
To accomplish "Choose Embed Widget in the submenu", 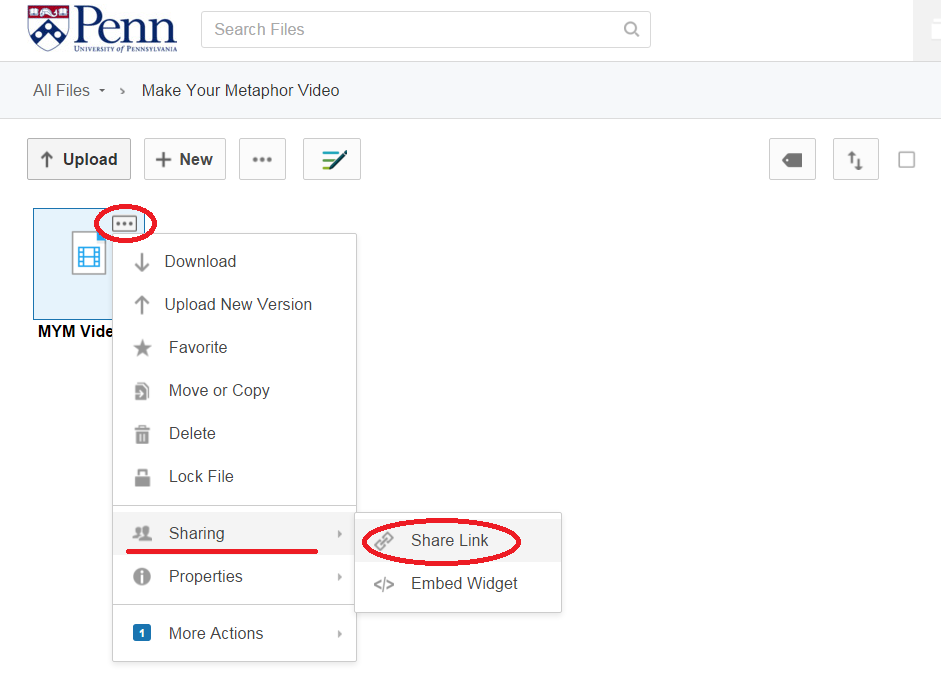I will (458, 584).
